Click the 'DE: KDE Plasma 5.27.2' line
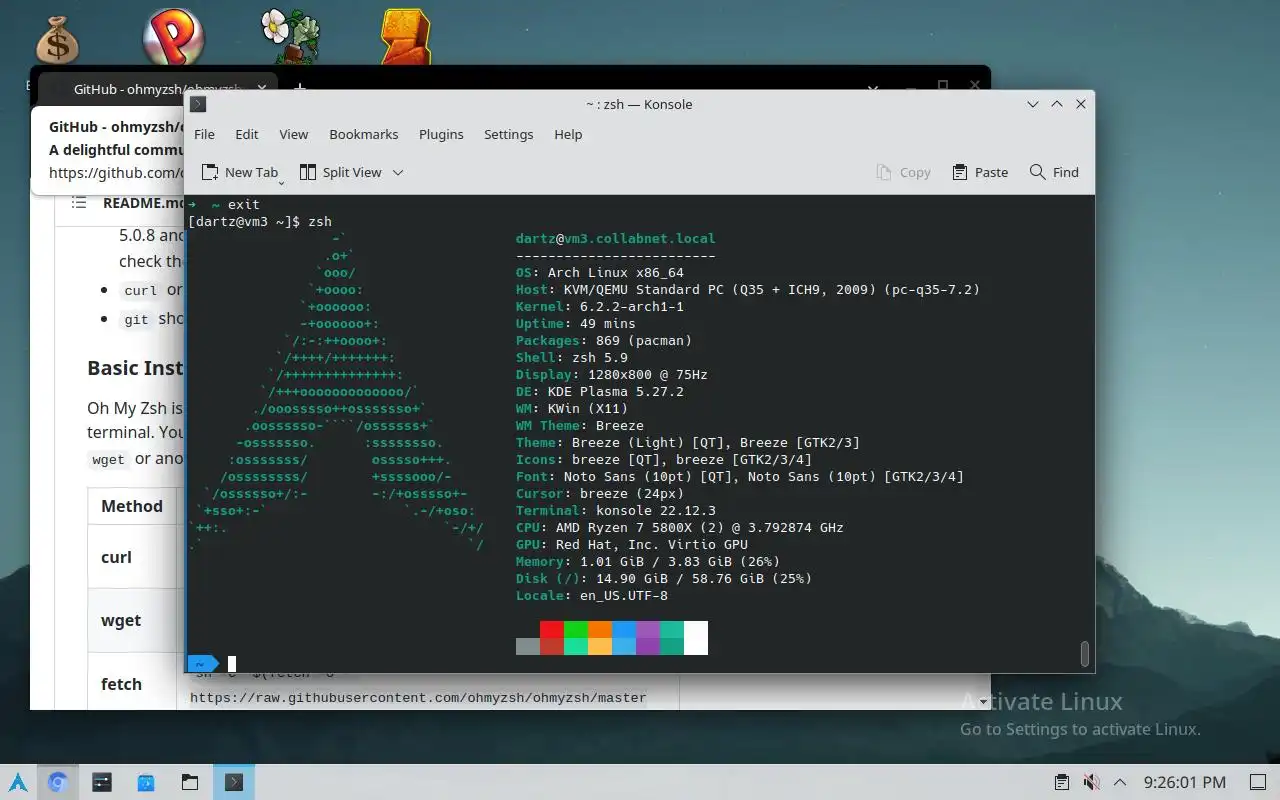The width and height of the screenshot is (1280, 800). (x=600, y=392)
